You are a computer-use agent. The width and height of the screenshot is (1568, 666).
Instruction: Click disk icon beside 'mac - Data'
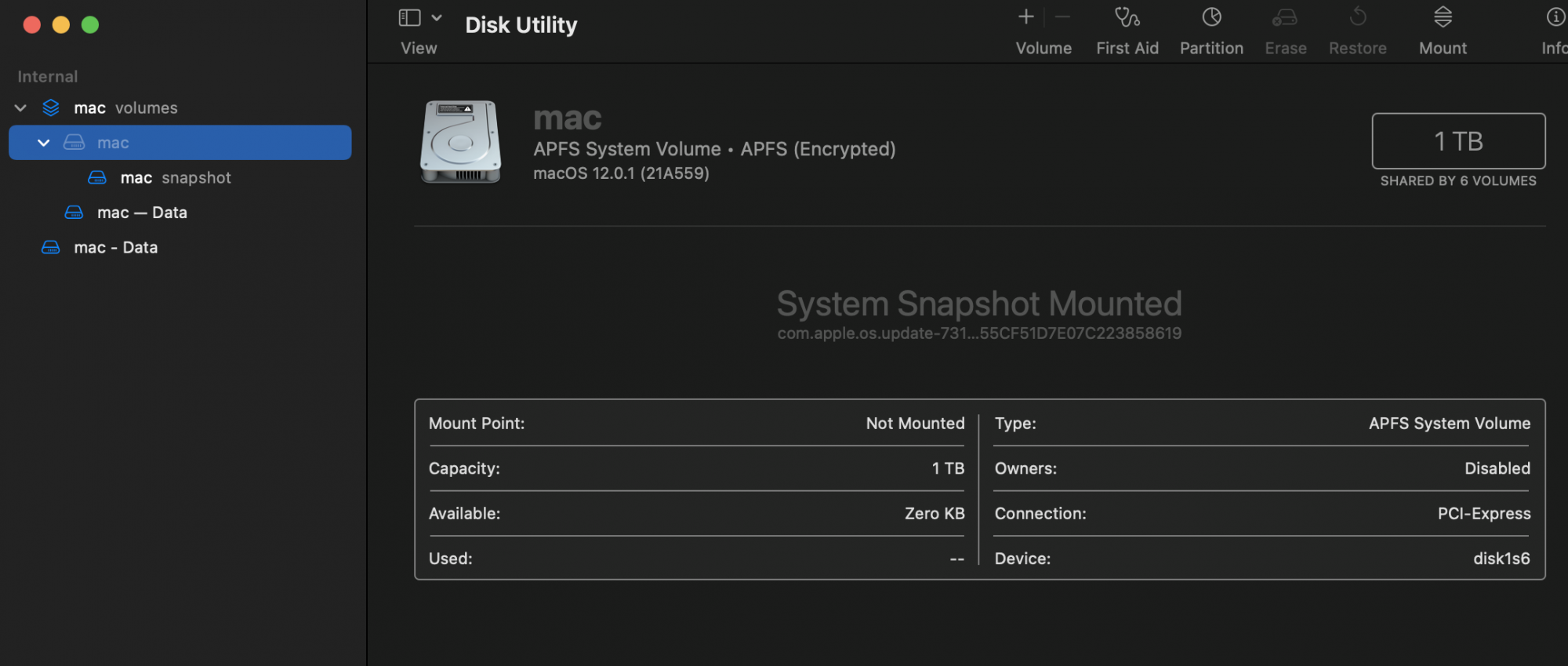pyautogui.click(x=51, y=248)
